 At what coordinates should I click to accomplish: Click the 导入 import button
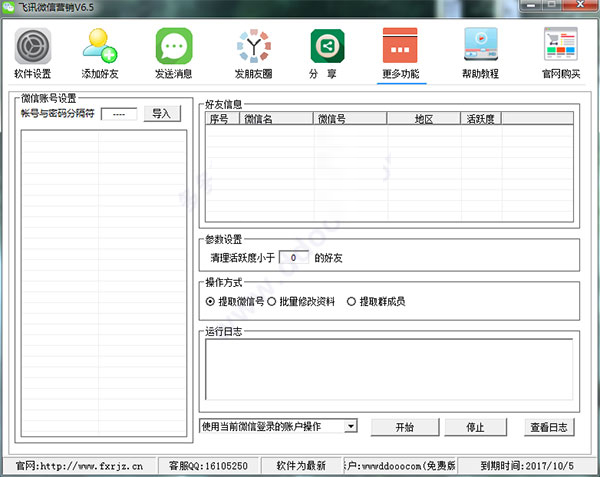(162, 114)
